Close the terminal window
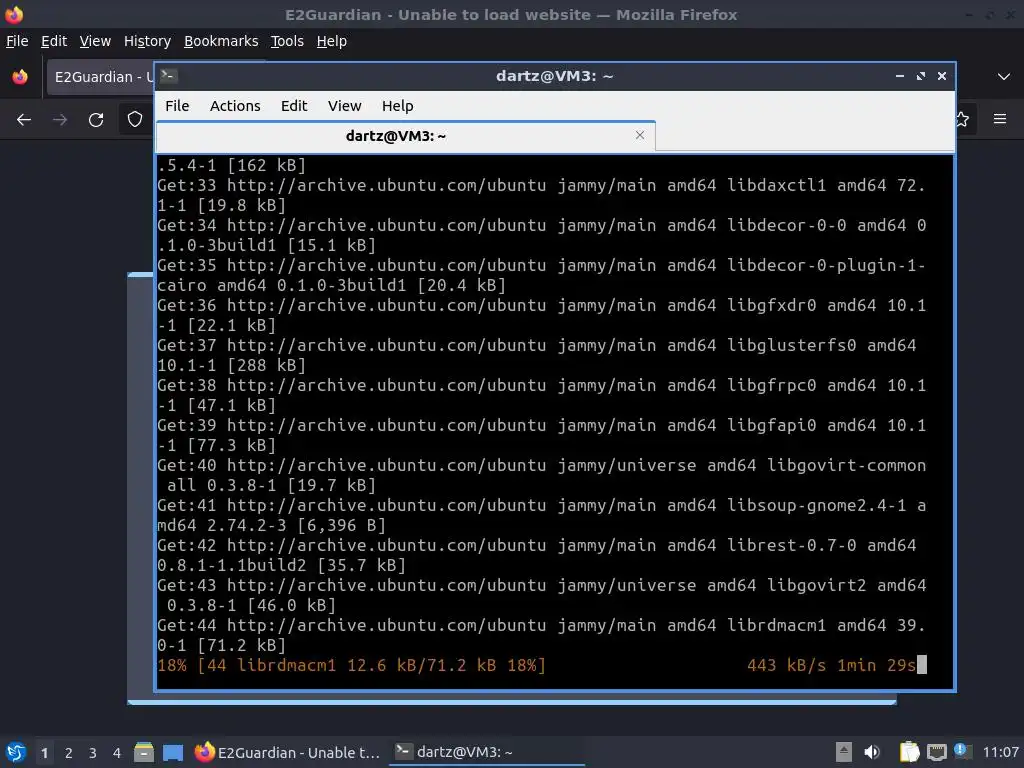The height and width of the screenshot is (768, 1024). coord(942,76)
